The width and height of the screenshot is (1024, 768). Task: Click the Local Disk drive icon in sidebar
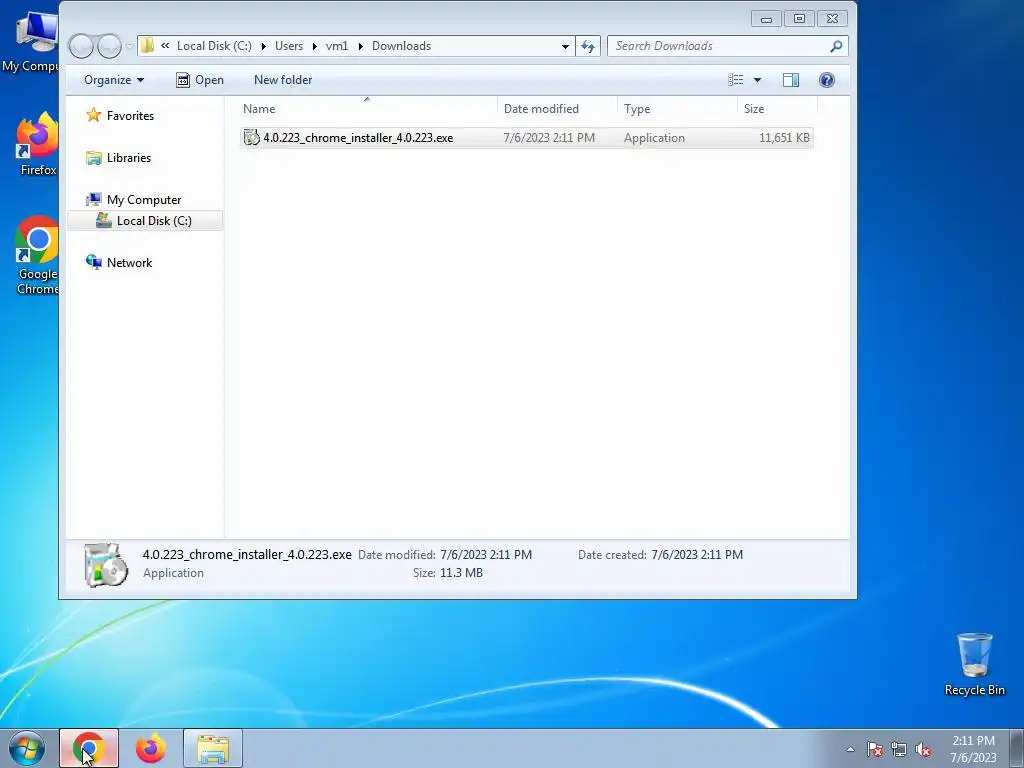[103, 220]
